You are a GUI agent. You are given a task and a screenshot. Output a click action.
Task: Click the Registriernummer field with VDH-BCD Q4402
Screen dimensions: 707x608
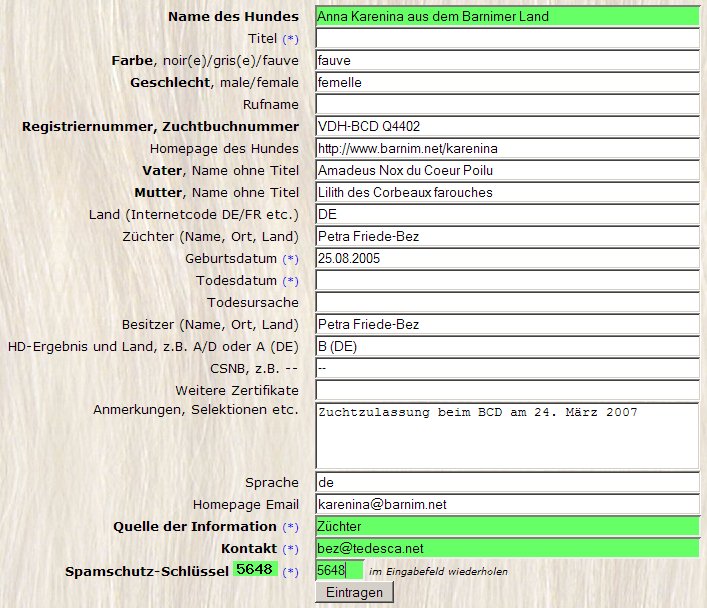(506, 127)
